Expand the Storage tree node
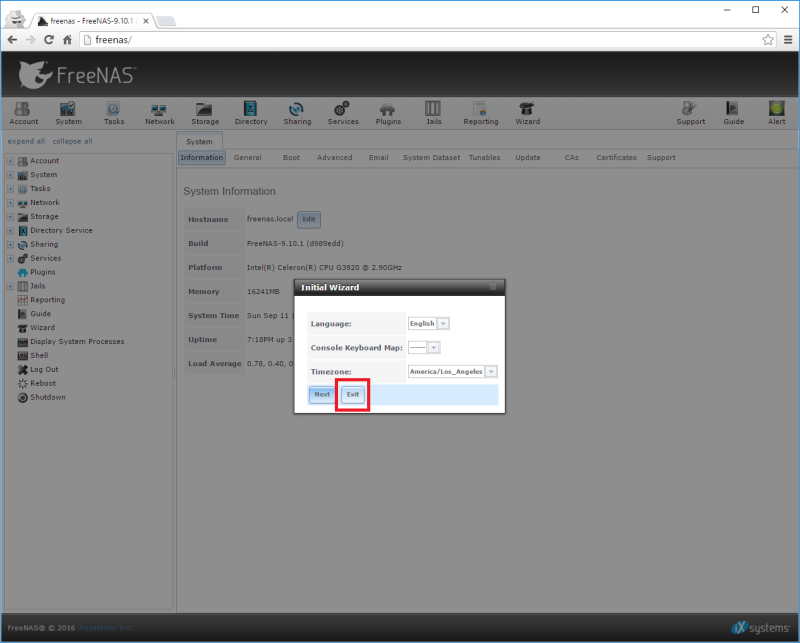 (10, 216)
